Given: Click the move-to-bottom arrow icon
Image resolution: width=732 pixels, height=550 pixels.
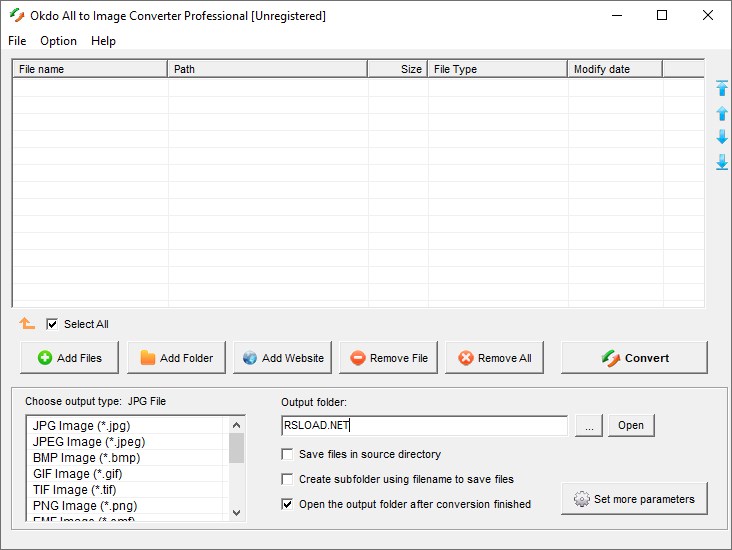Looking at the screenshot, I should point(722,162).
